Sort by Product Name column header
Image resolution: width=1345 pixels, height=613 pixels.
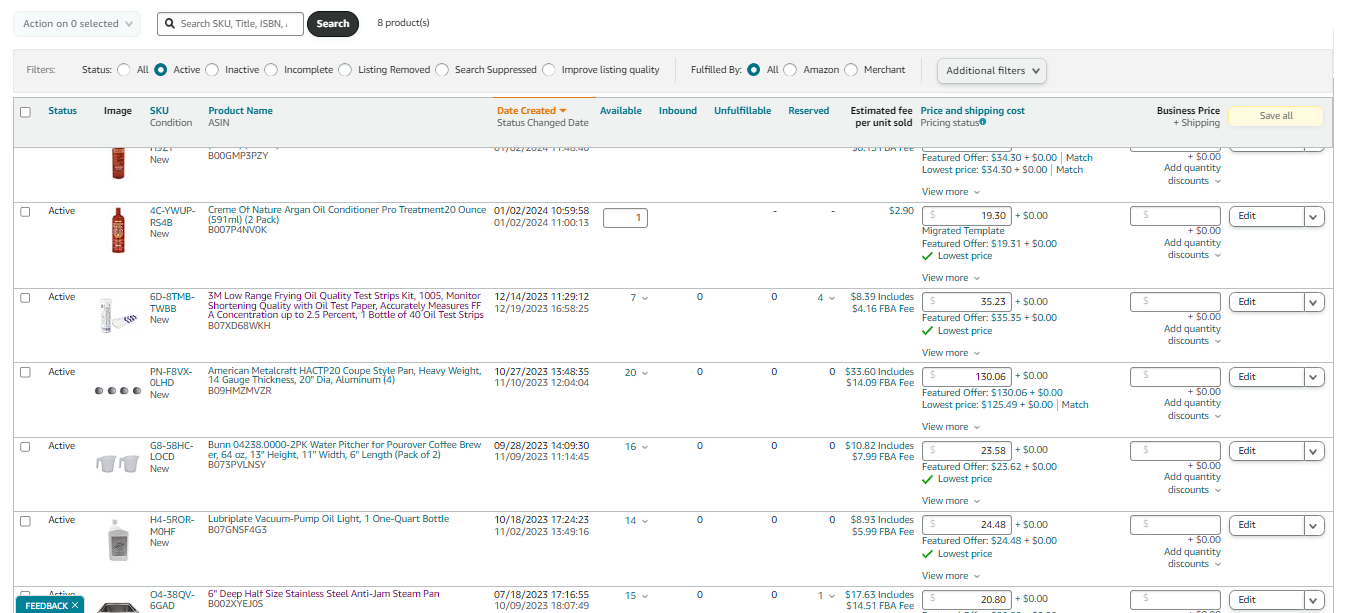coord(240,111)
